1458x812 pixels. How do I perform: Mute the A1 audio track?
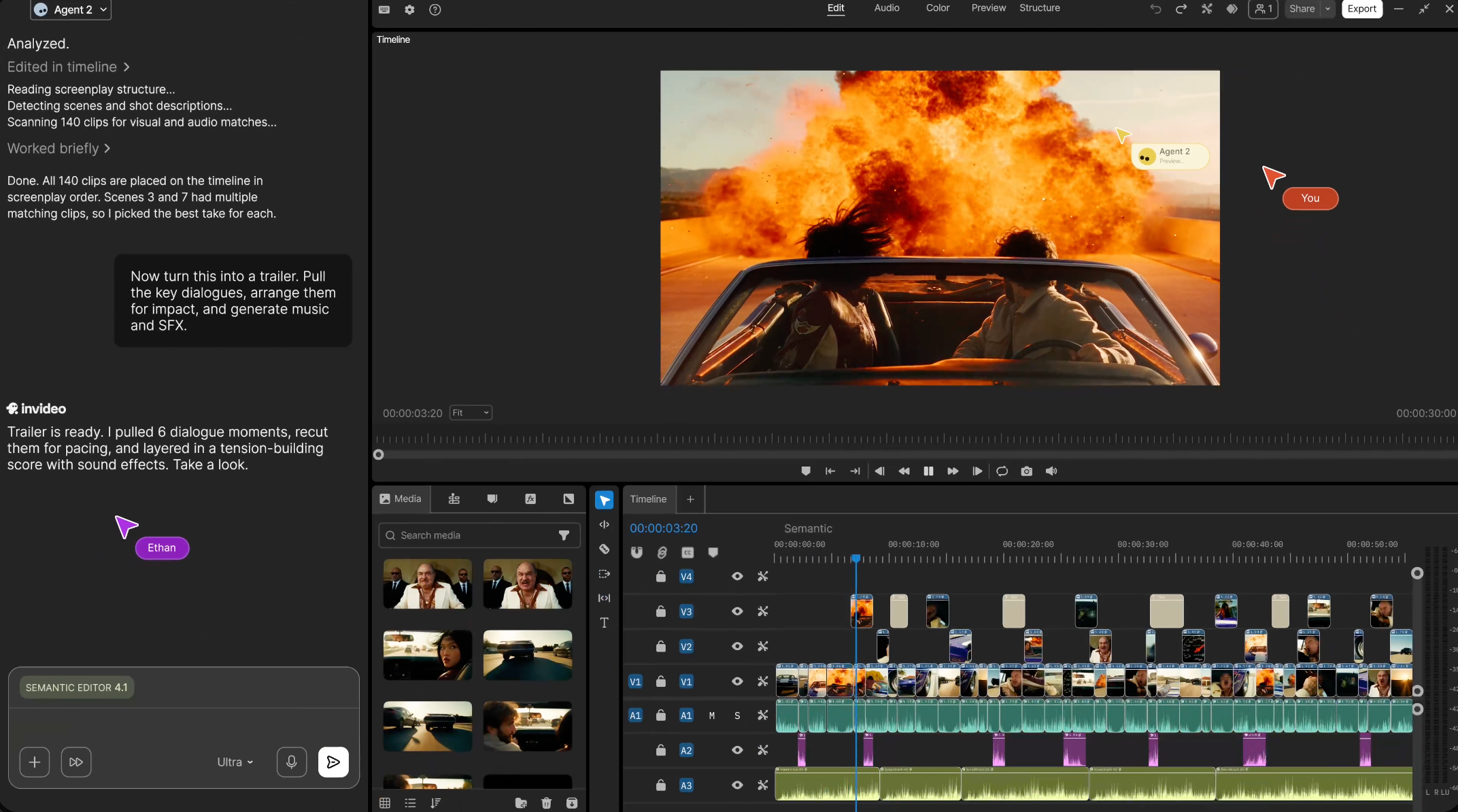click(x=712, y=716)
